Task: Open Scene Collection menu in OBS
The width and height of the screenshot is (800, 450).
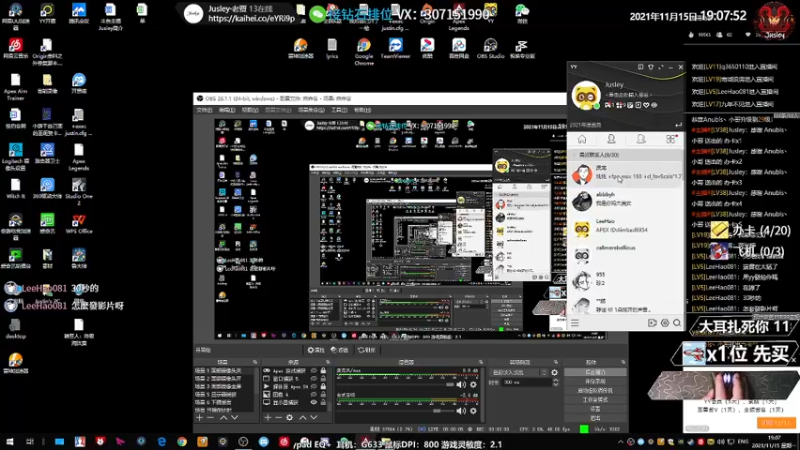Action: (311, 110)
